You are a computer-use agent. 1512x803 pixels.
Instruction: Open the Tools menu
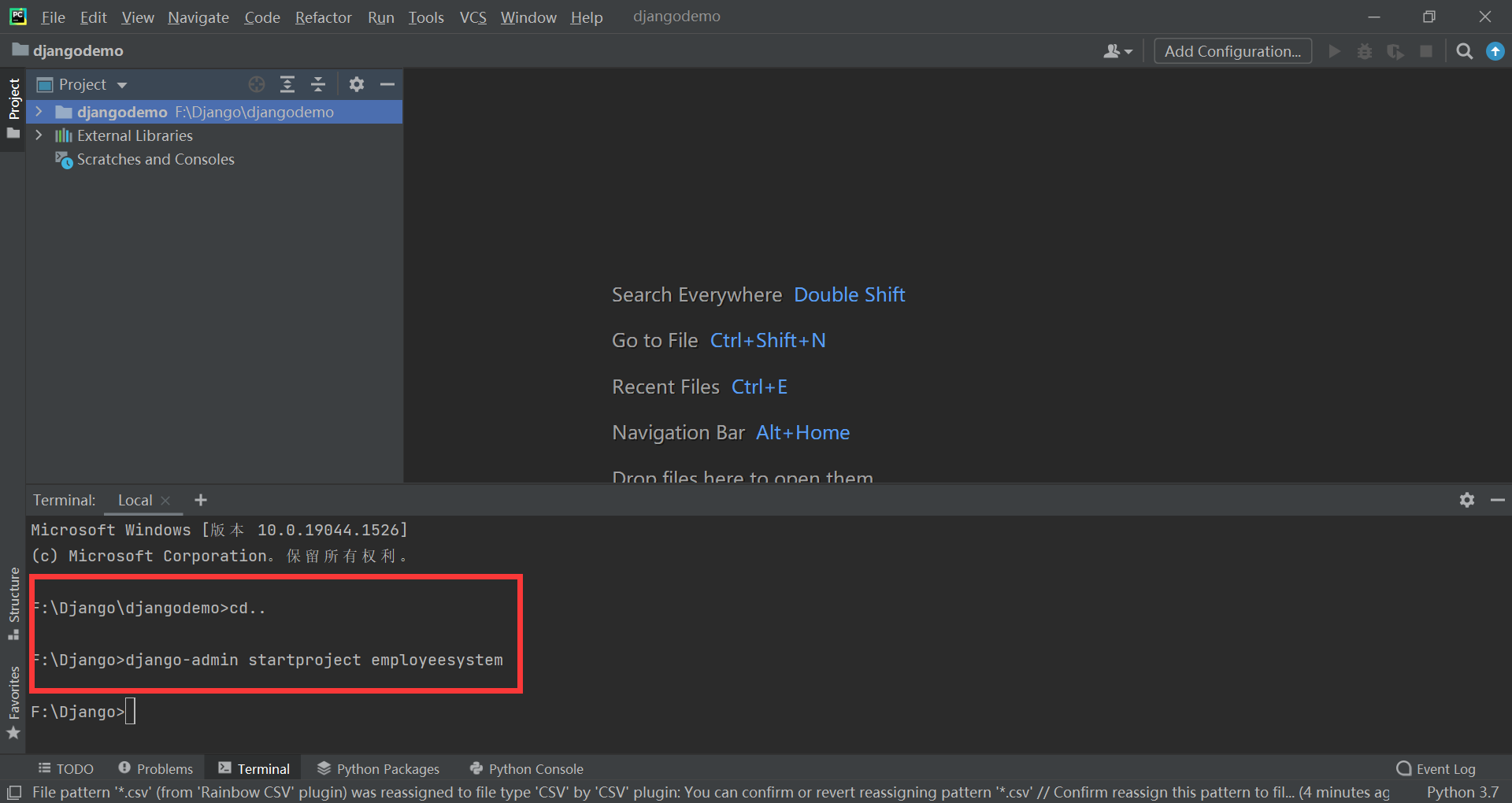[x=426, y=17]
